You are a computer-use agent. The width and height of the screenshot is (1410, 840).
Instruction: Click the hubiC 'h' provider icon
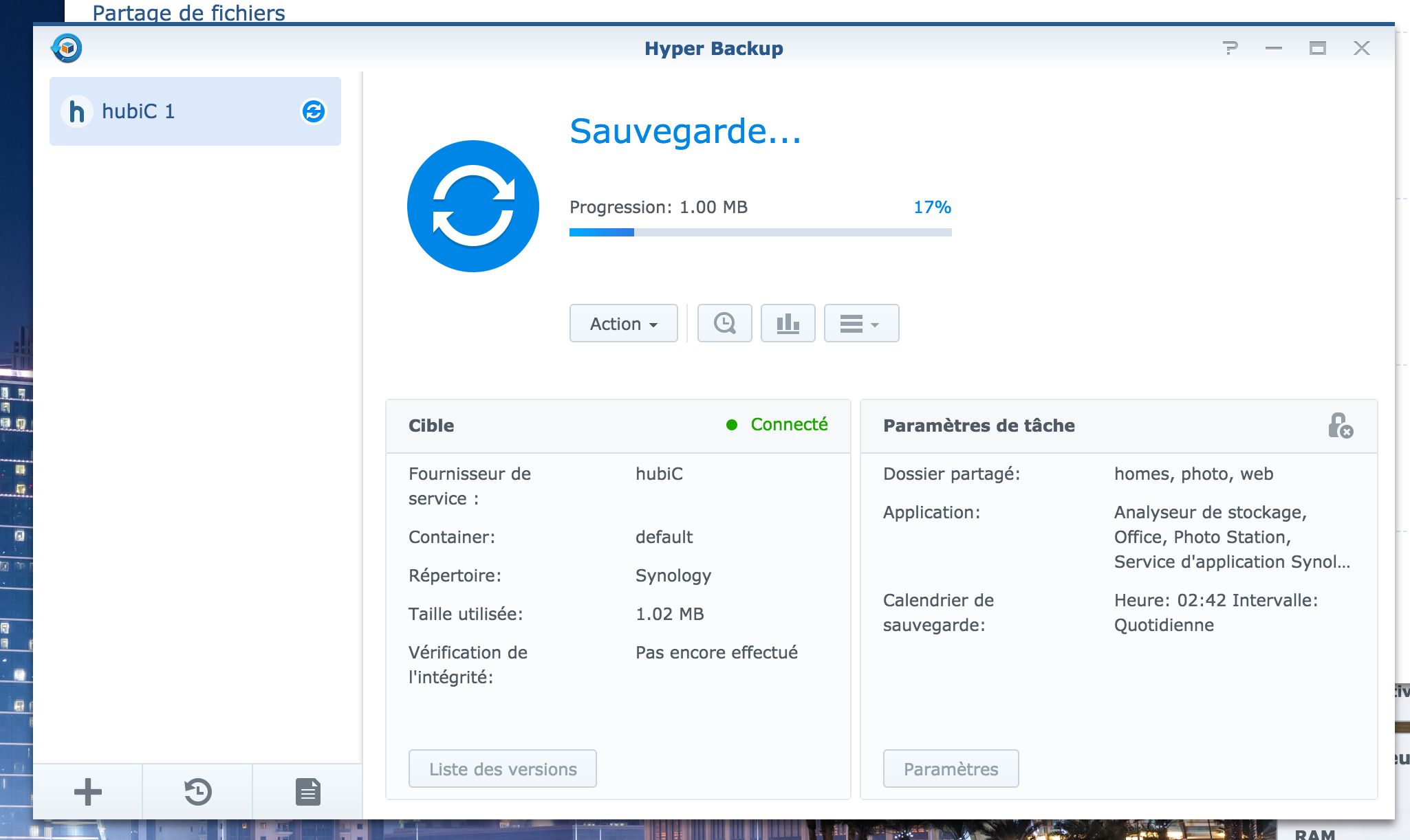point(77,111)
